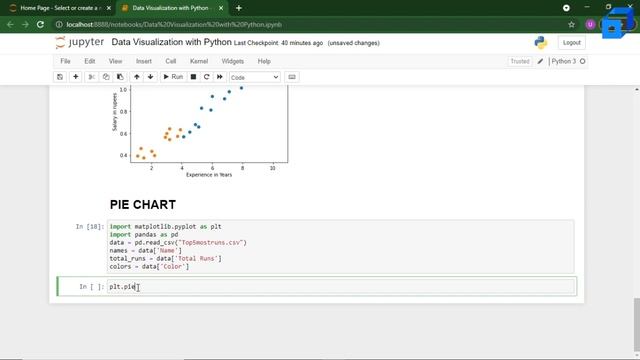Open the File menu
Image resolution: width=640 pixels, height=360 pixels.
(x=65, y=61)
